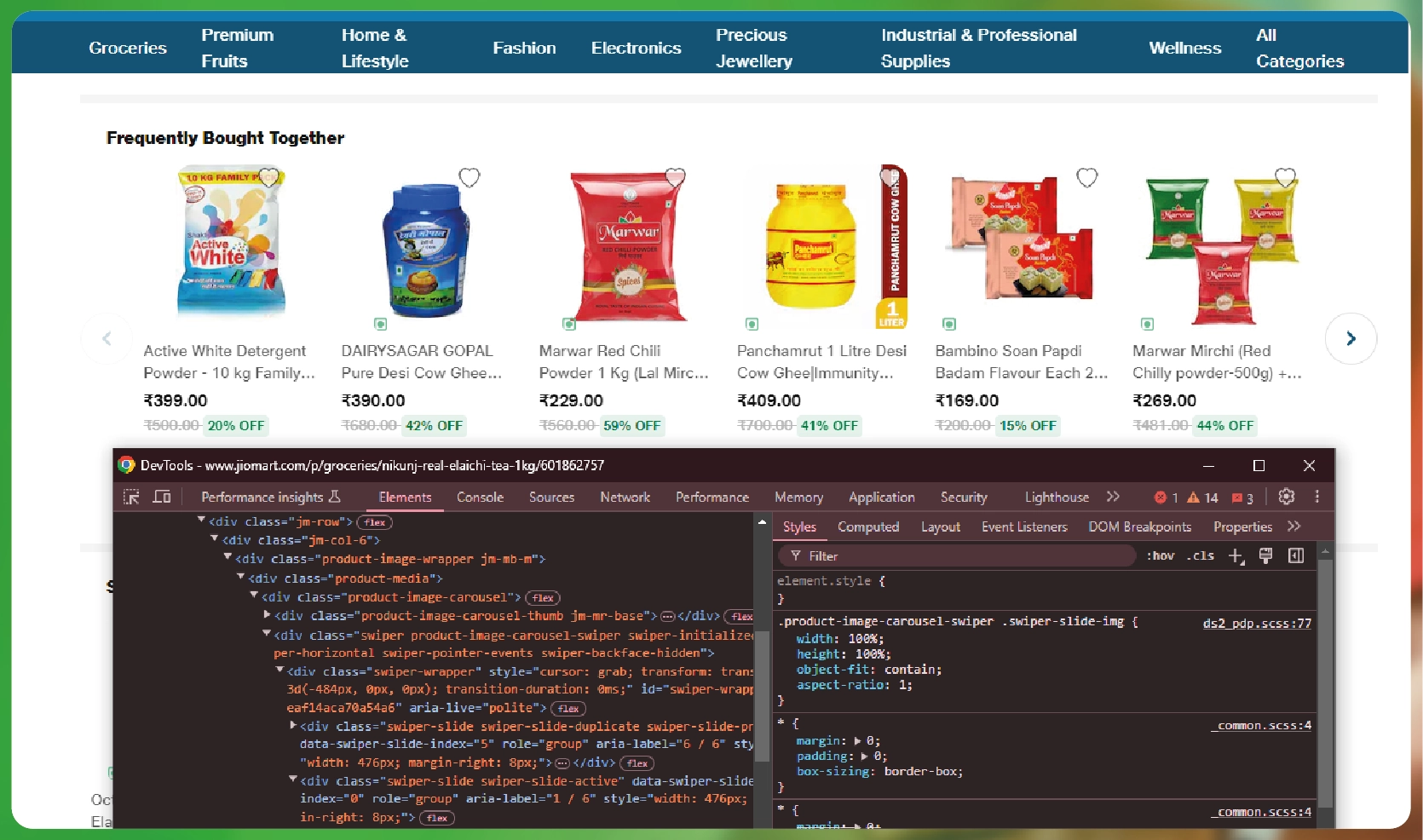Open the Computed styles tab
This screenshot has height=840, width=1423.
point(868,527)
